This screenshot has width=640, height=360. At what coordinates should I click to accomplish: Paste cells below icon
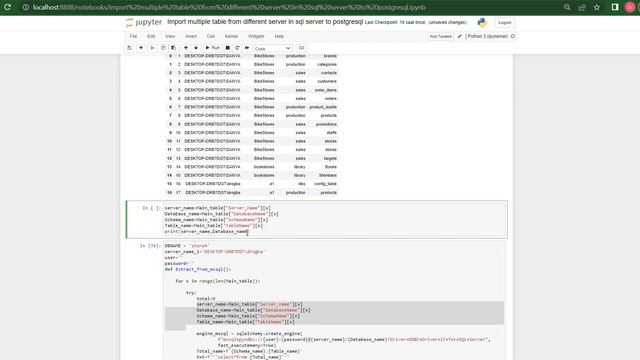click(x=173, y=48)
